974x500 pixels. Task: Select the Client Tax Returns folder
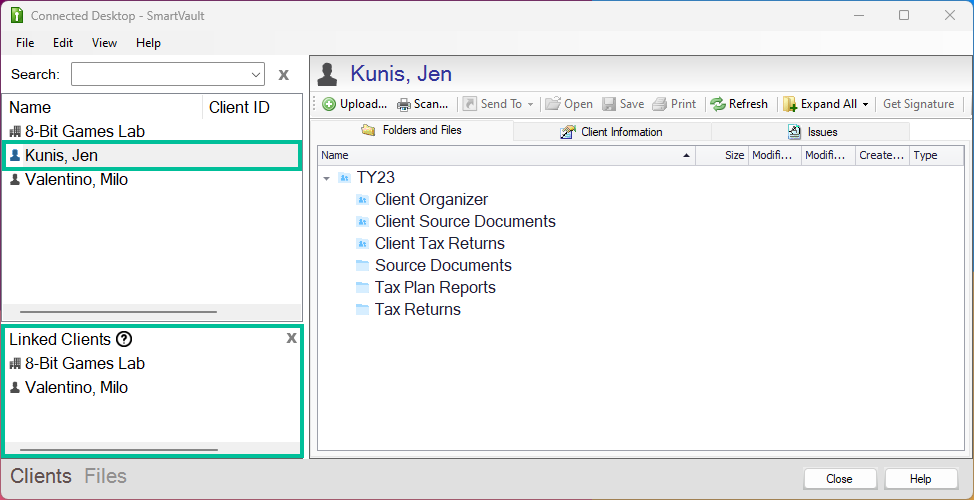point(440,243)
